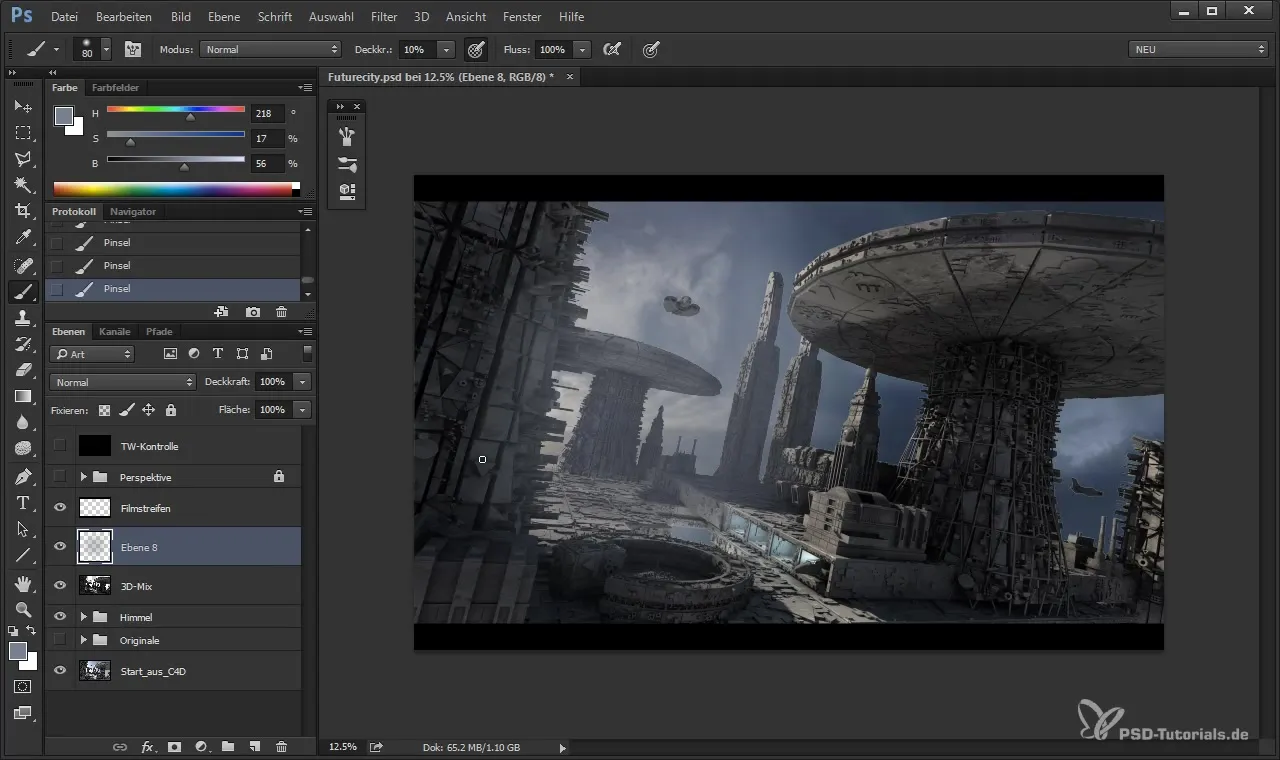
Task: Select the Blur tool
Action: [x=22, y=423]
